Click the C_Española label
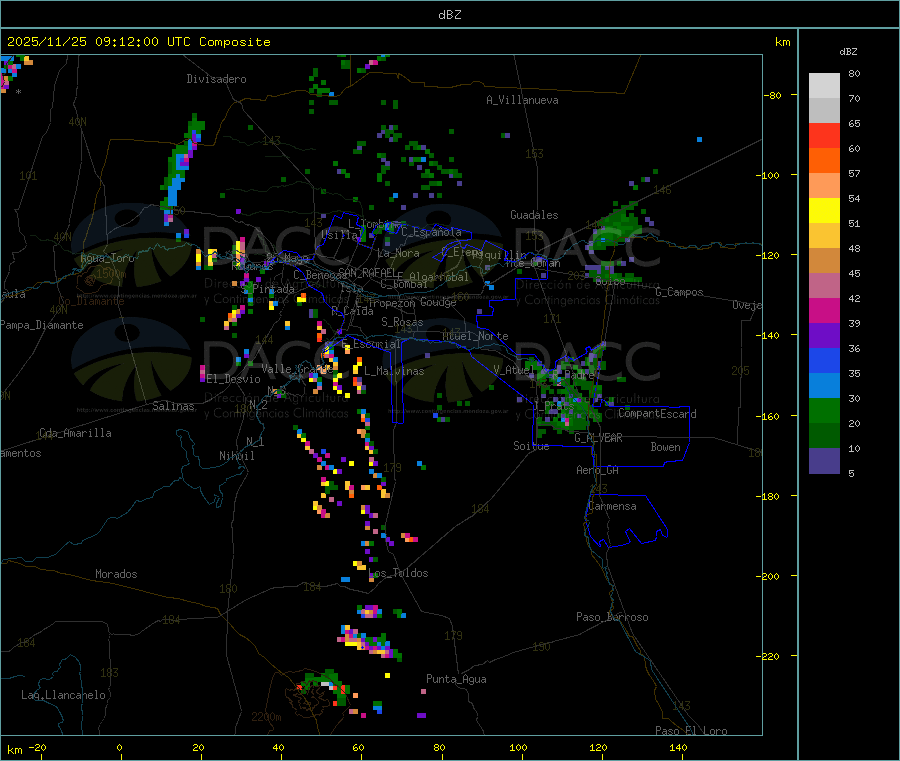 (x=432, y=232)
